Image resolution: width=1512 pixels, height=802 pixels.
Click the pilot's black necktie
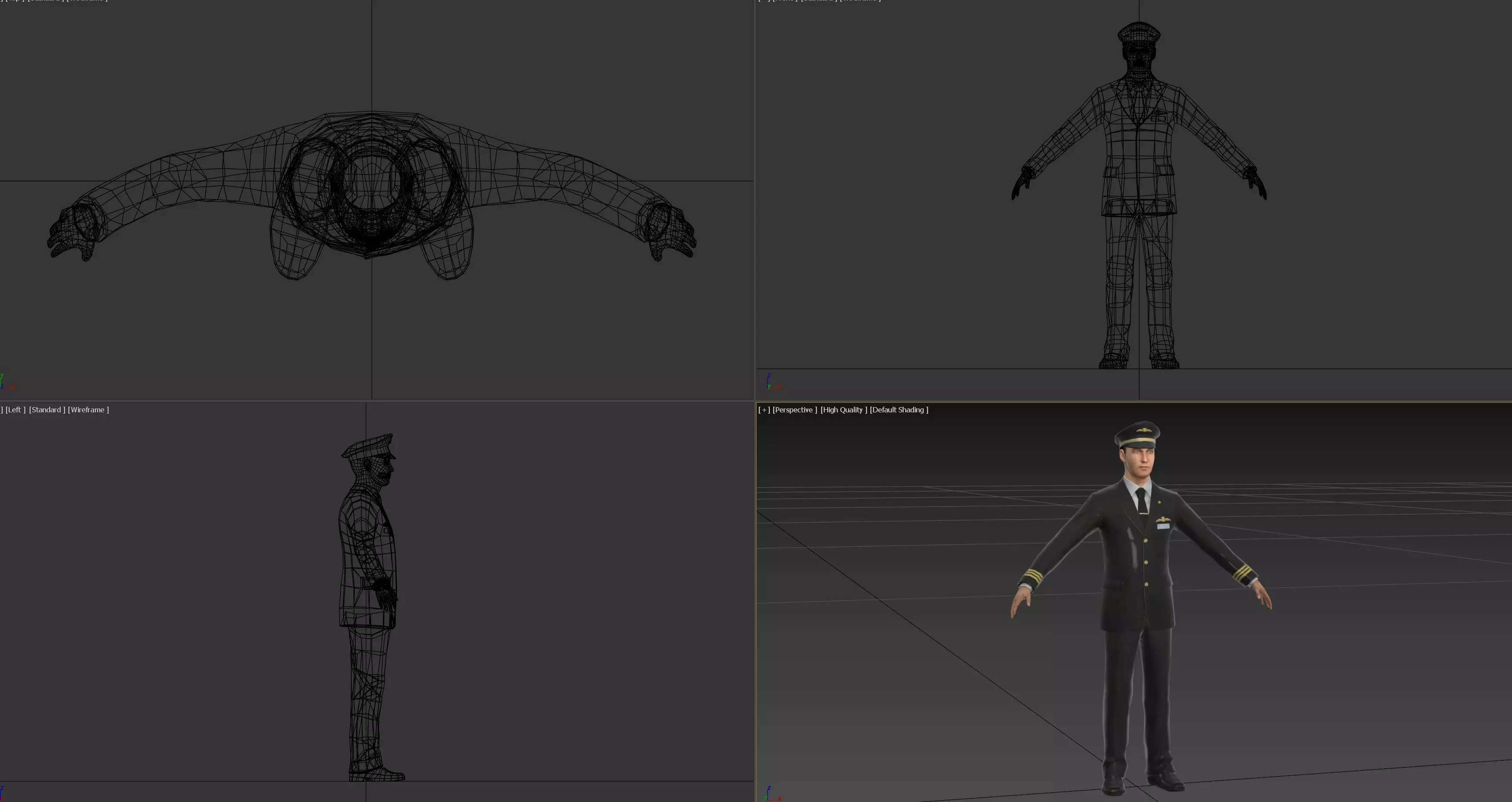pos(1142,501)
